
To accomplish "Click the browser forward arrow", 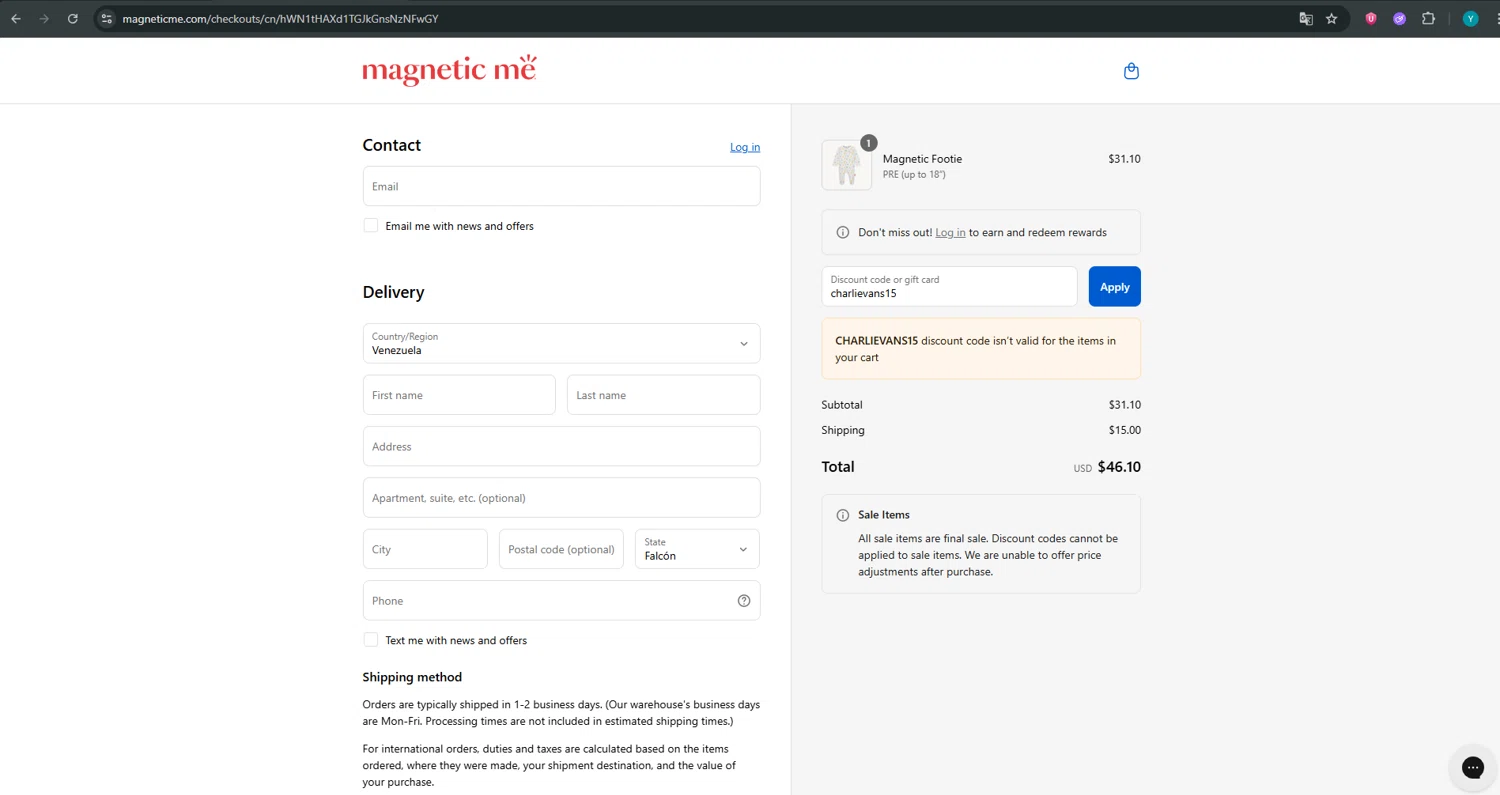I will coord(44,18).
